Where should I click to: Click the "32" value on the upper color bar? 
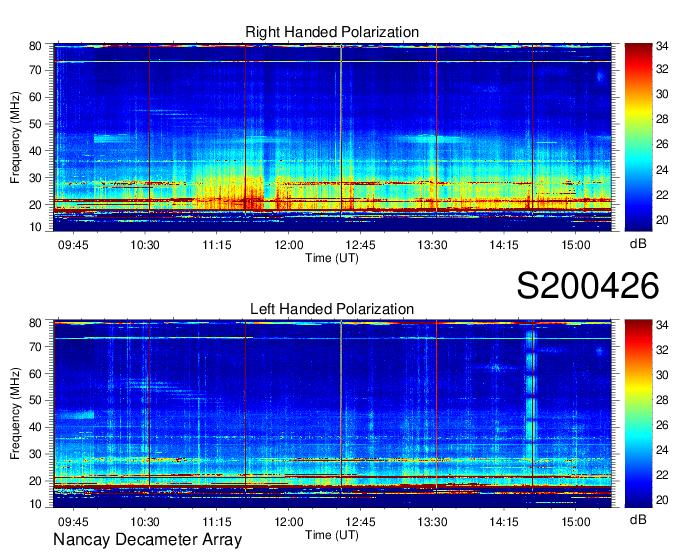[x=662, y=69]
